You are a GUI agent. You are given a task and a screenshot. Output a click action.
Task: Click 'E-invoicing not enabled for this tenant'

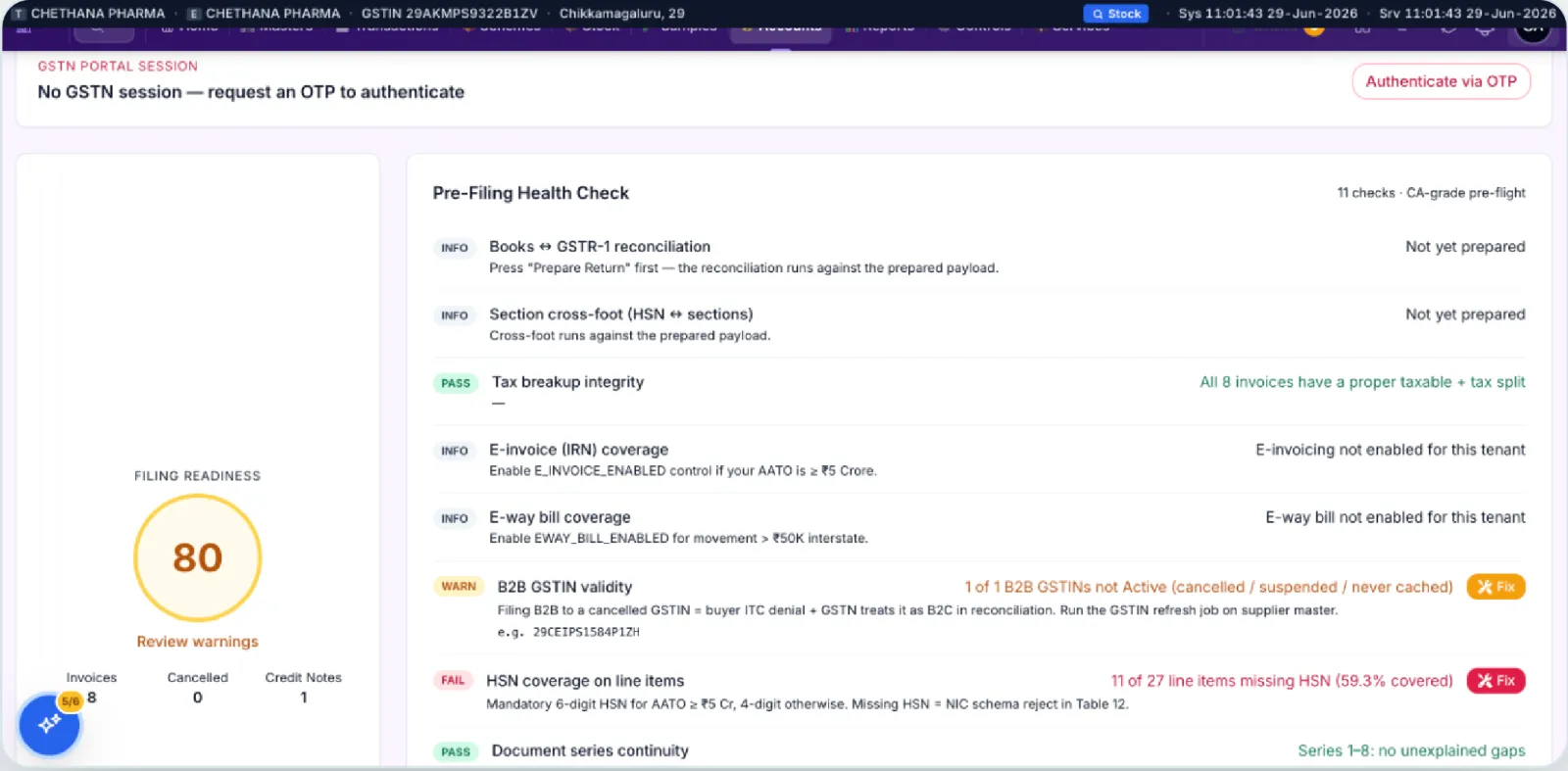pos(1391,450)
